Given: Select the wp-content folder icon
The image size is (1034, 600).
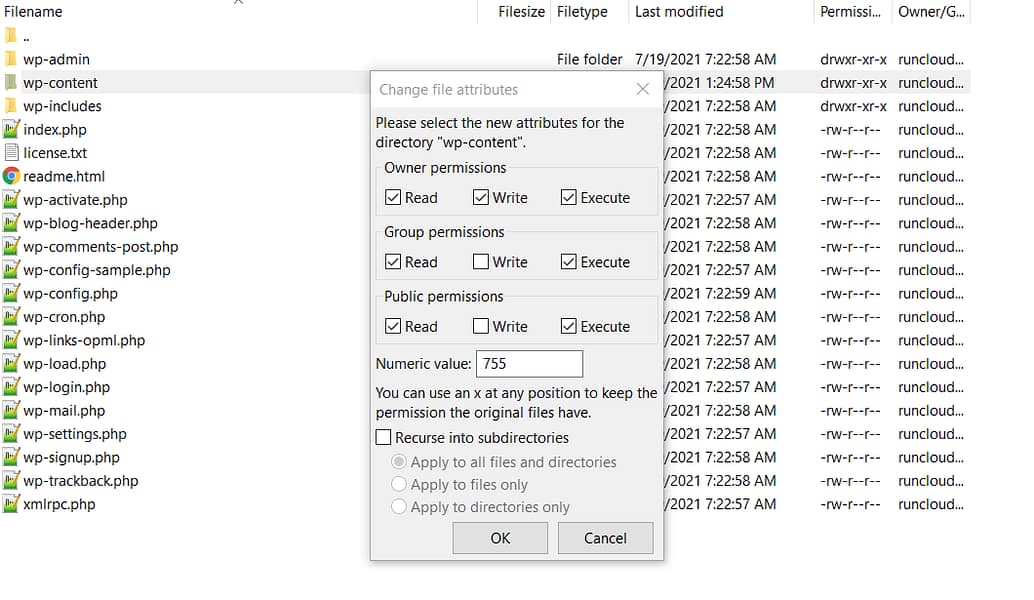Looking at the screenshot, I should click(10, 82).
